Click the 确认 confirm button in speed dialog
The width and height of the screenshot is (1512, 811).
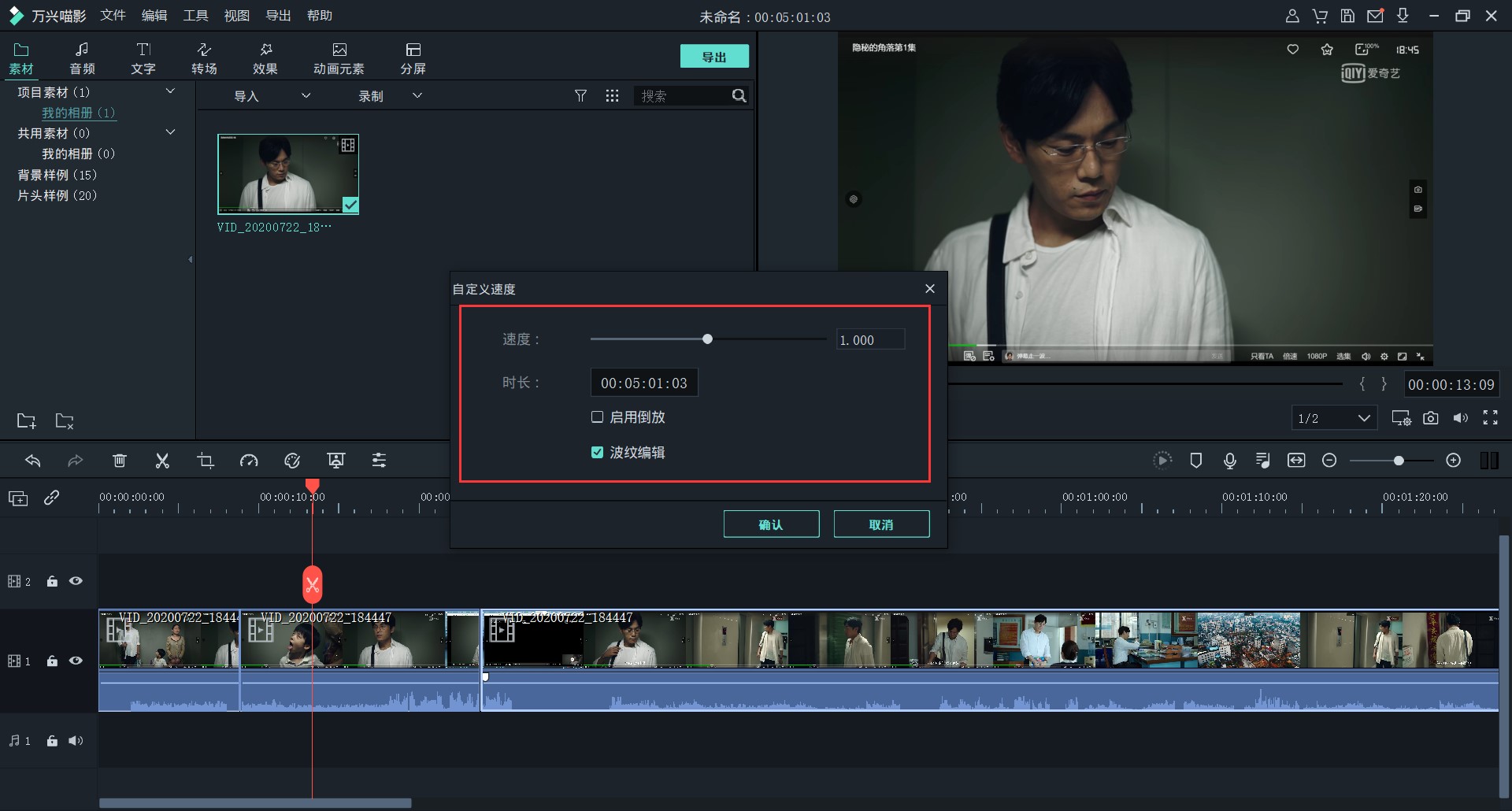(771, 524)
